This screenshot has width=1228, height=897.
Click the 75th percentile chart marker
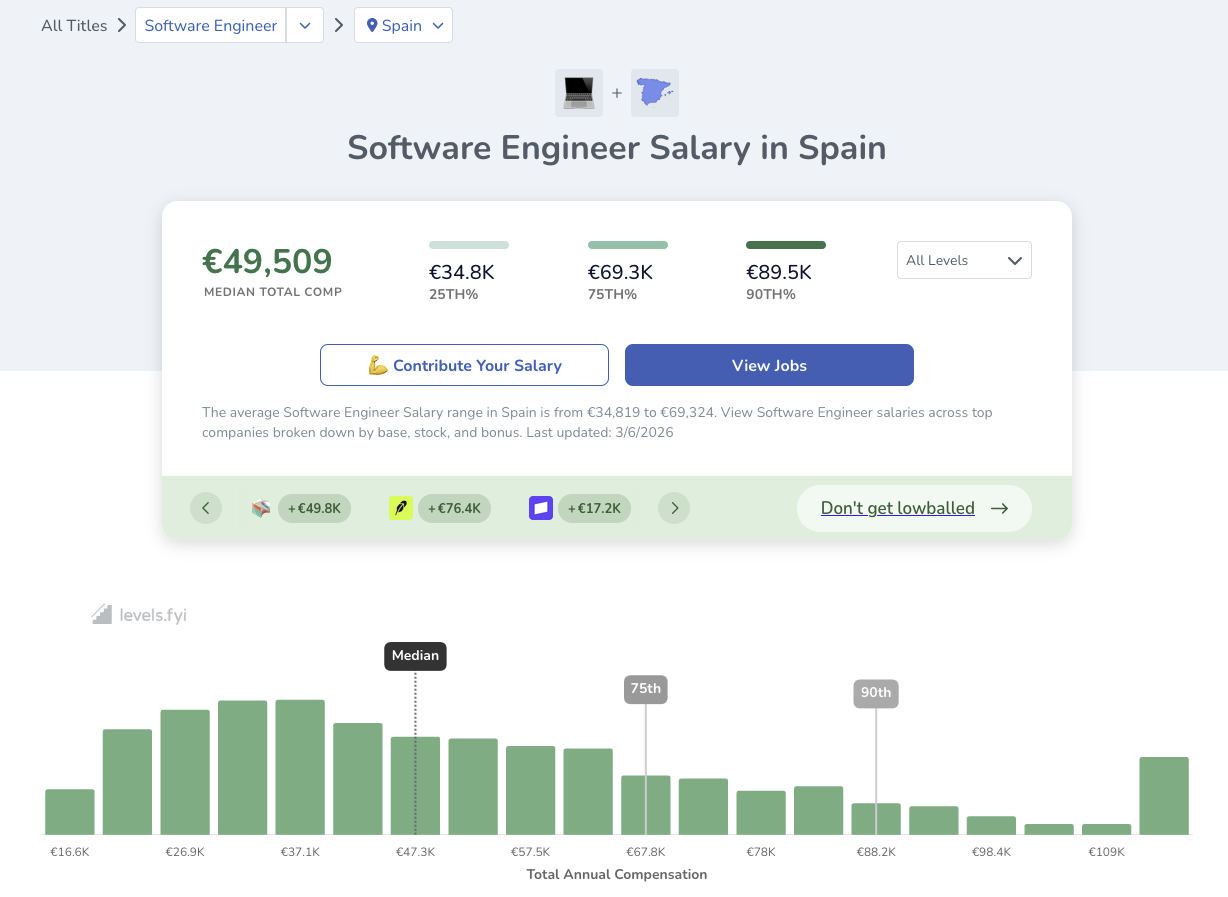point(645,688)
